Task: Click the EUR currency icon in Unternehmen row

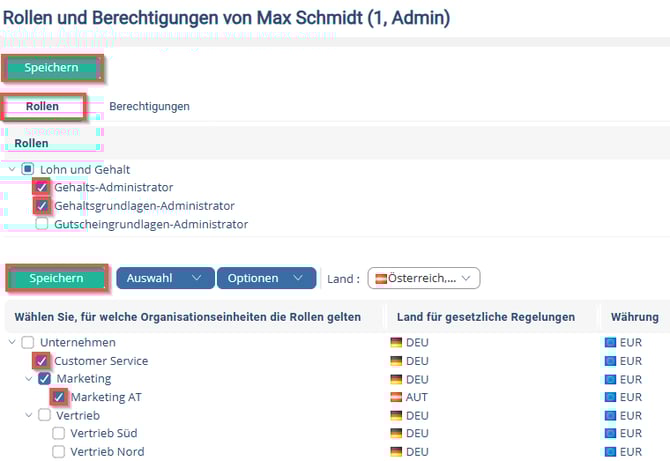Action: pos(611,343)
